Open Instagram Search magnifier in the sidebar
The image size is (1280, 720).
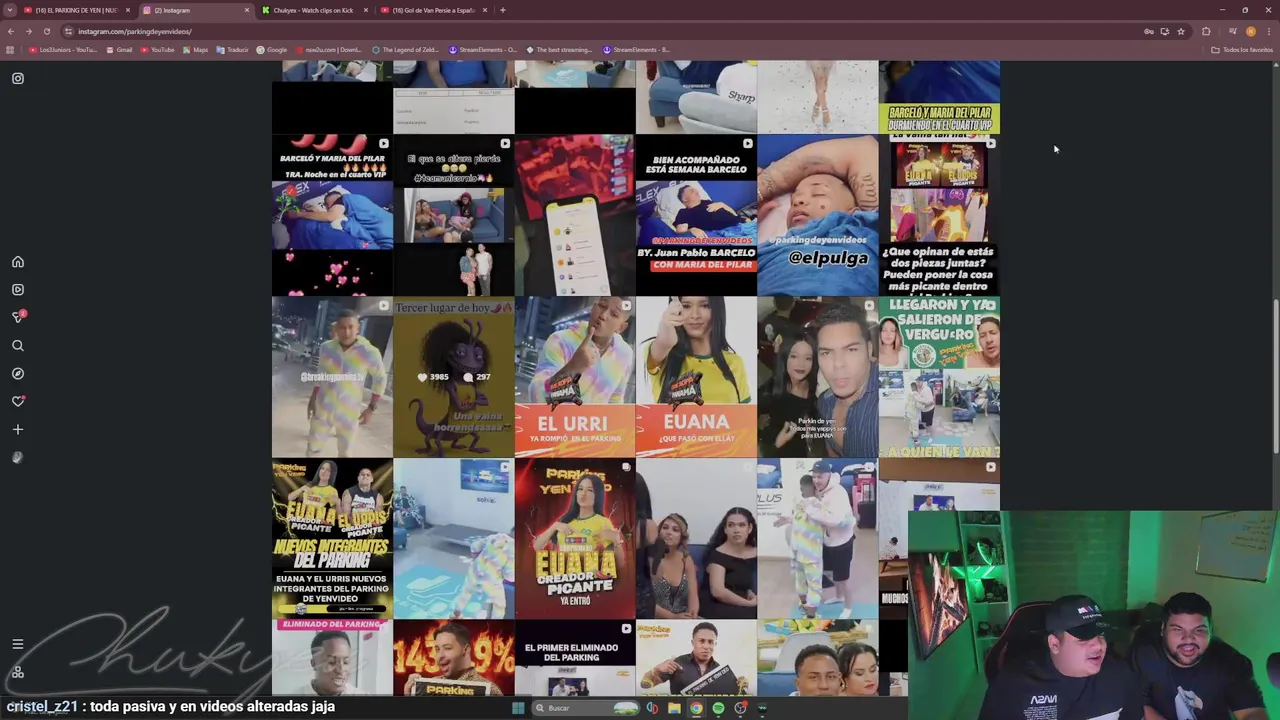(18, 346)
